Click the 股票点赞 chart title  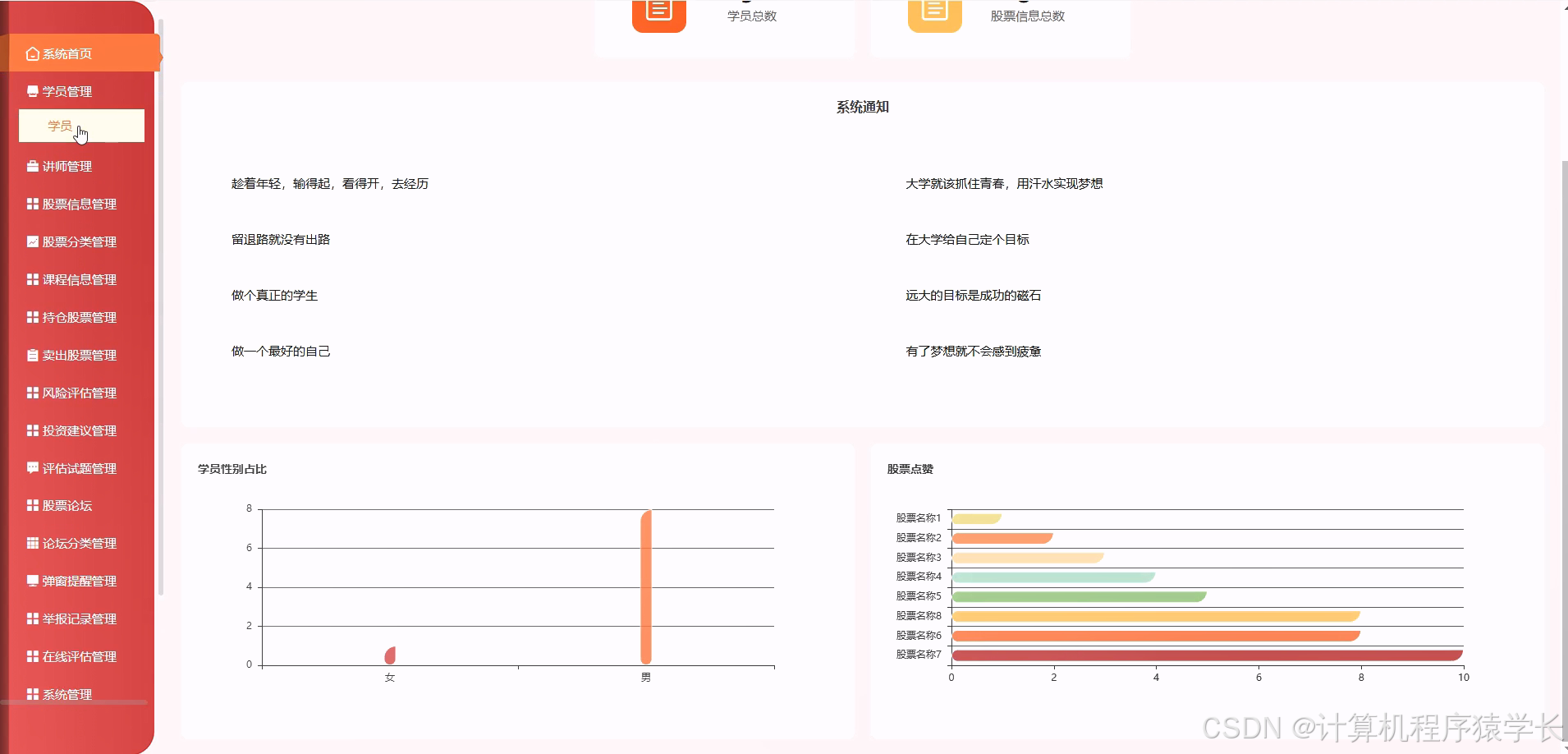point(910,469)
